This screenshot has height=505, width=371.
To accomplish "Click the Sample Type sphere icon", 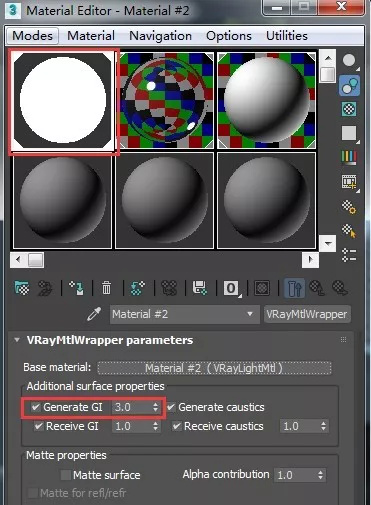I will tap(349, 61).
